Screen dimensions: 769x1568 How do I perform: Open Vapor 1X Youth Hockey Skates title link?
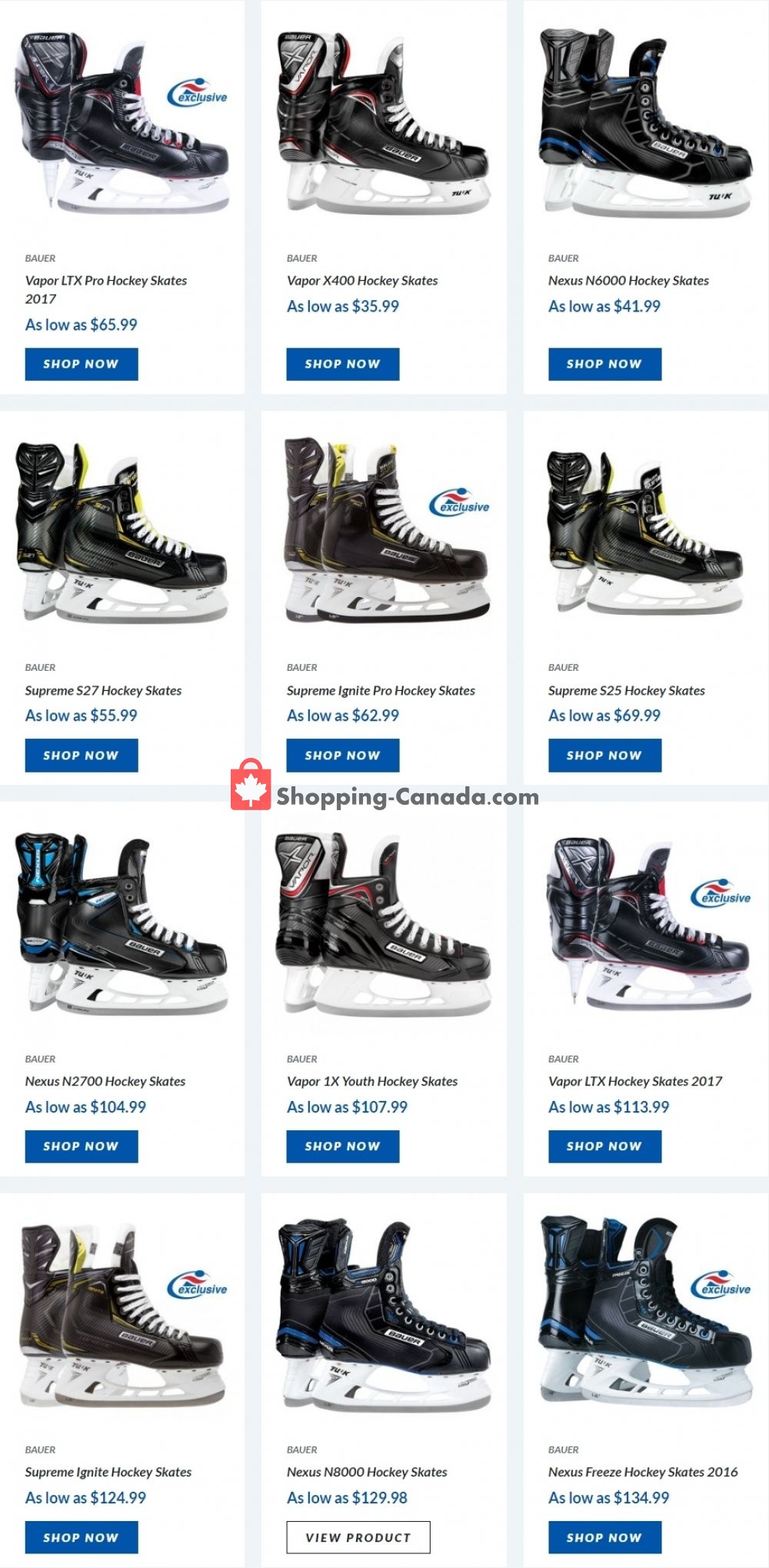click(x=372, y=1081)
